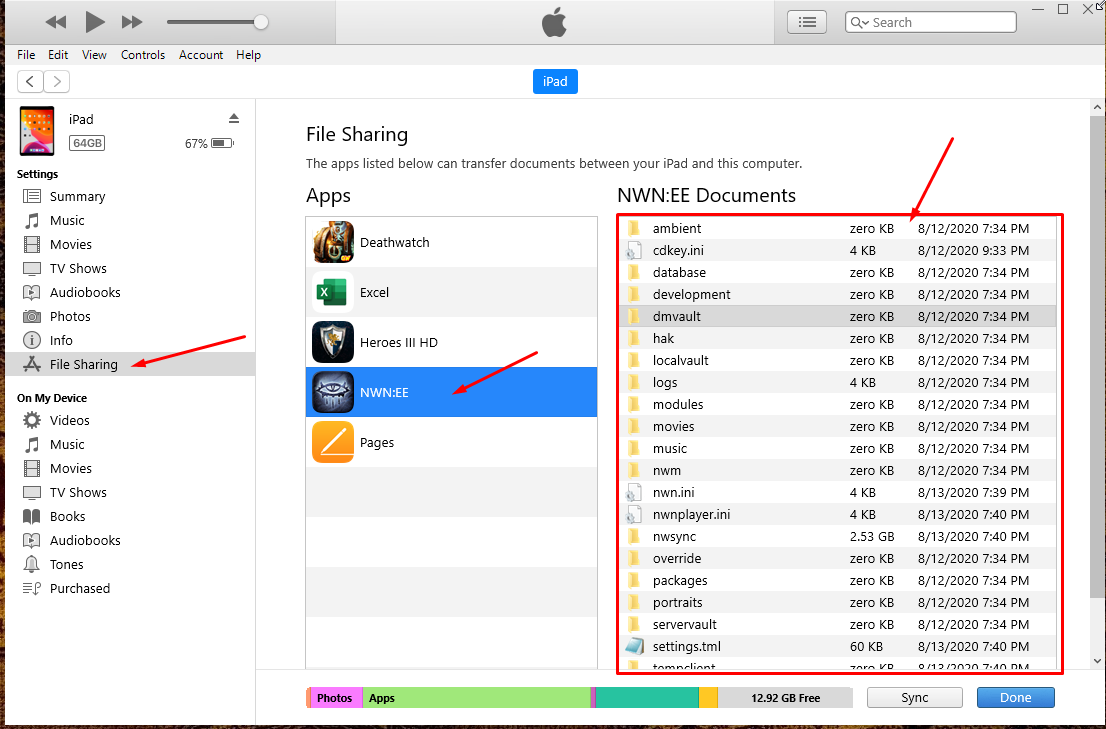Click into the Search field
The image size is (1106, 729).
(930, 23)
